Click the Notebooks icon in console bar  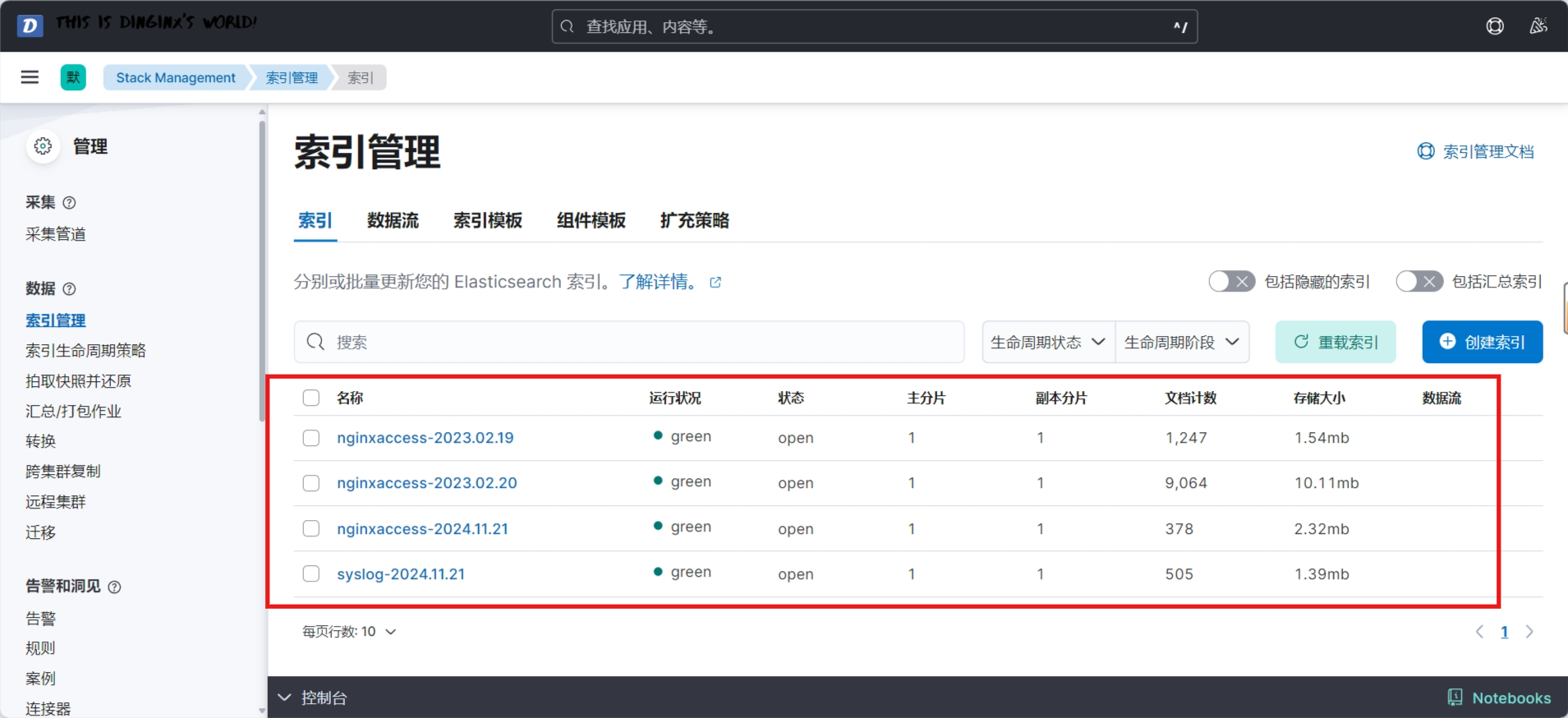pos(1455,697)
